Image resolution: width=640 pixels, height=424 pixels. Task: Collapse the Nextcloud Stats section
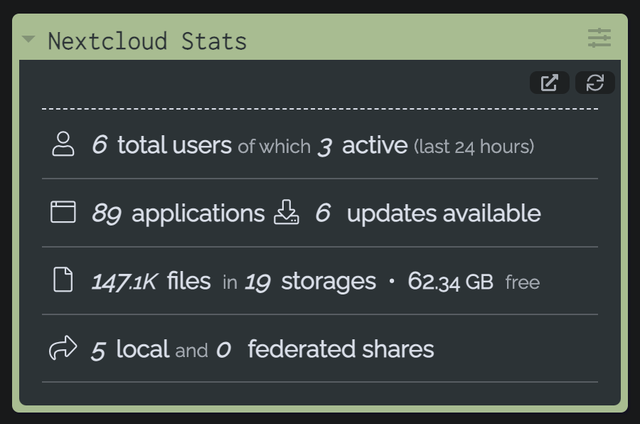coord(29,39)
